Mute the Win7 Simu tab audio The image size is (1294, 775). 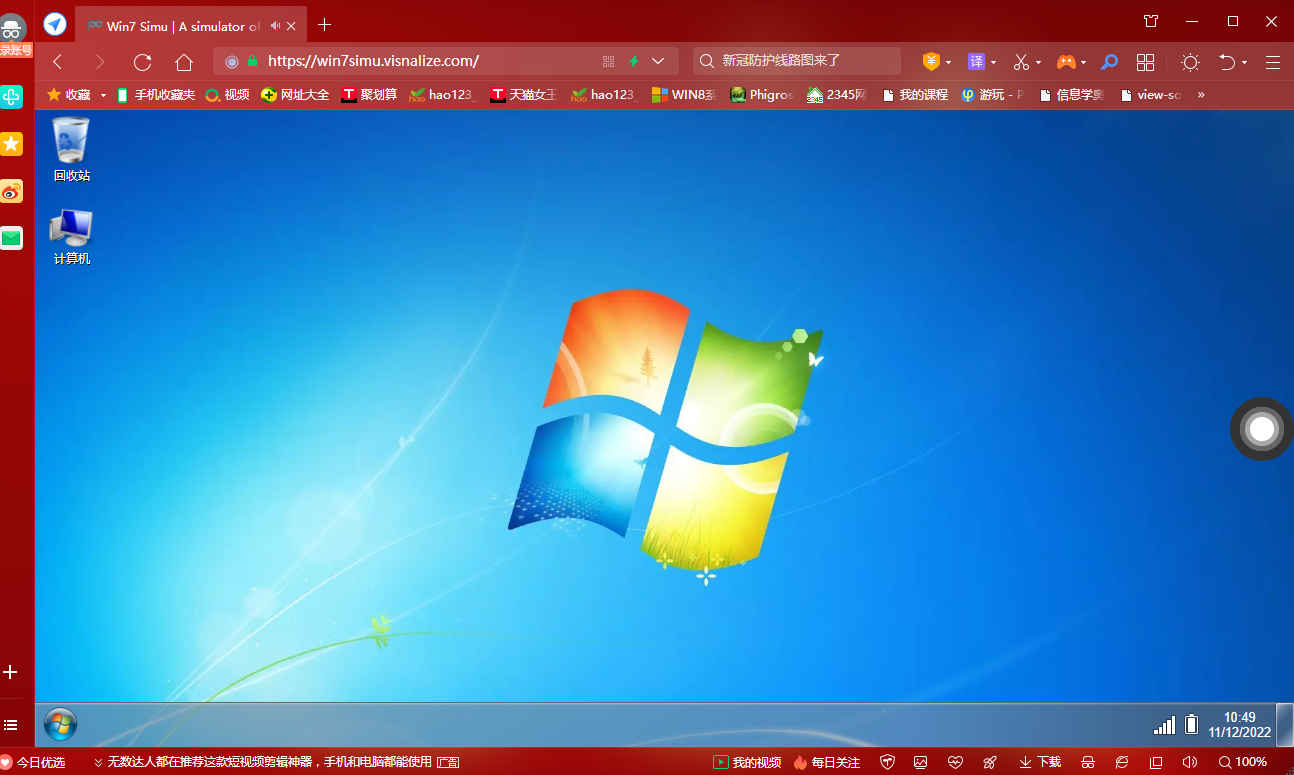point(275,26)
